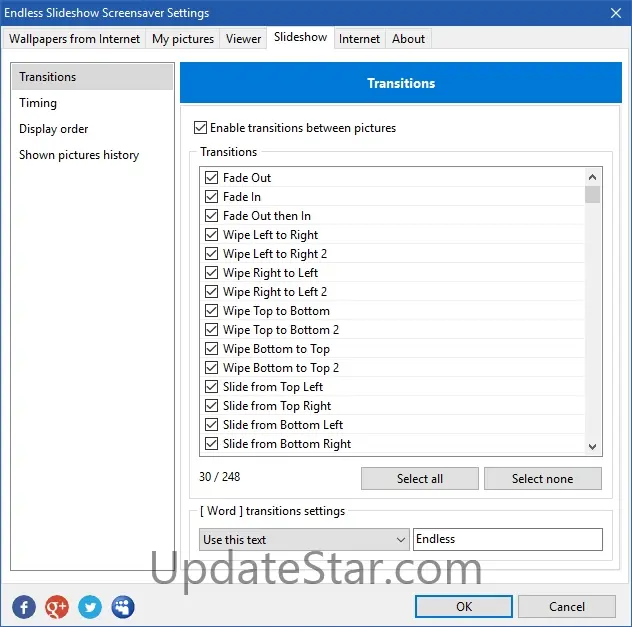
Task: Toggle Wipe Right to Left checkbox
Action: click(x=212, y=272)
